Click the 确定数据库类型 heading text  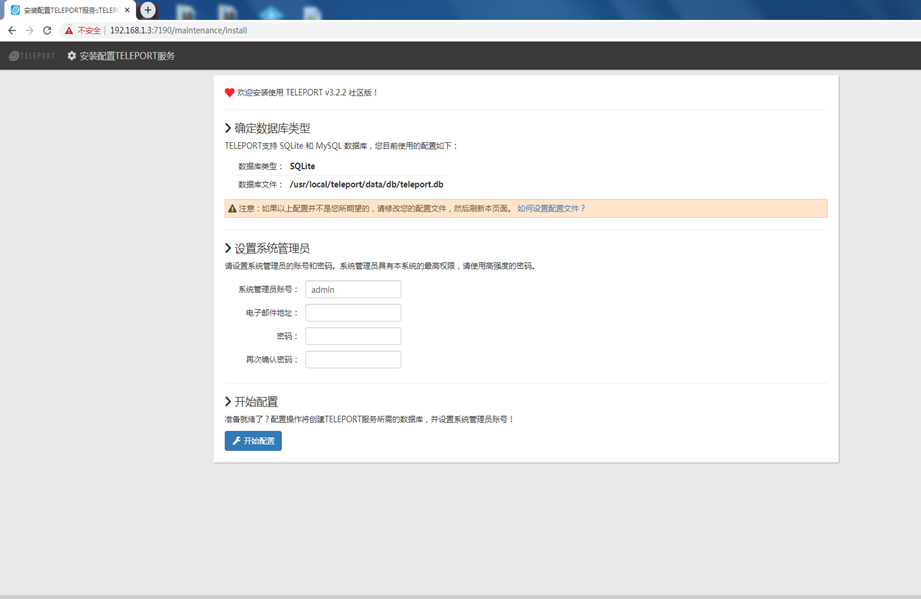[x=273, y=128]
